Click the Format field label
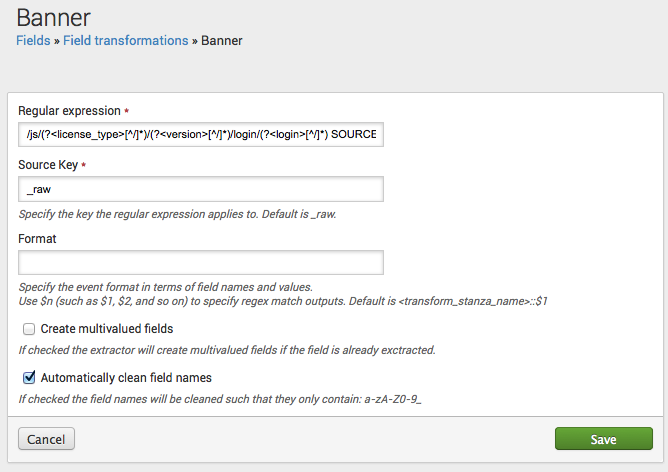 [x=37, y=239]
